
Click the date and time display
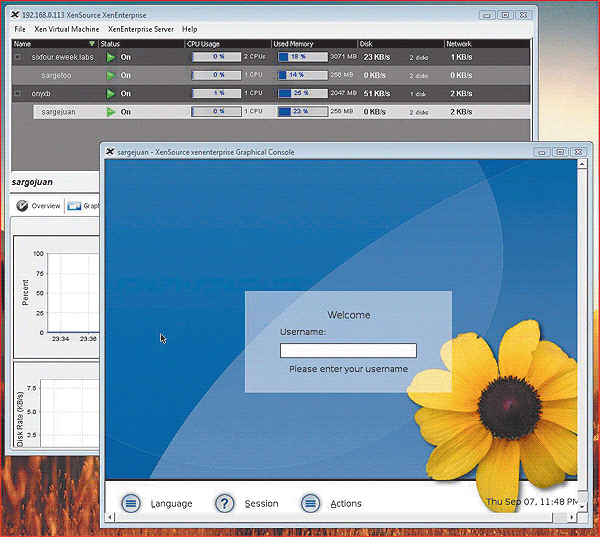[532, 502]
